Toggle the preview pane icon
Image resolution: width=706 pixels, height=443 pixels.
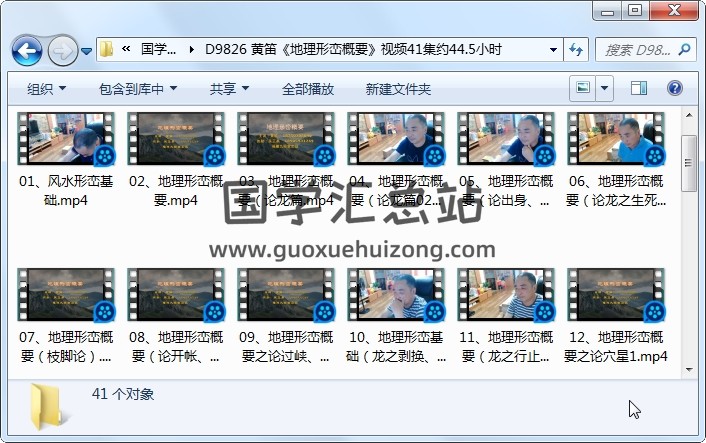click(x=638, y=88)
